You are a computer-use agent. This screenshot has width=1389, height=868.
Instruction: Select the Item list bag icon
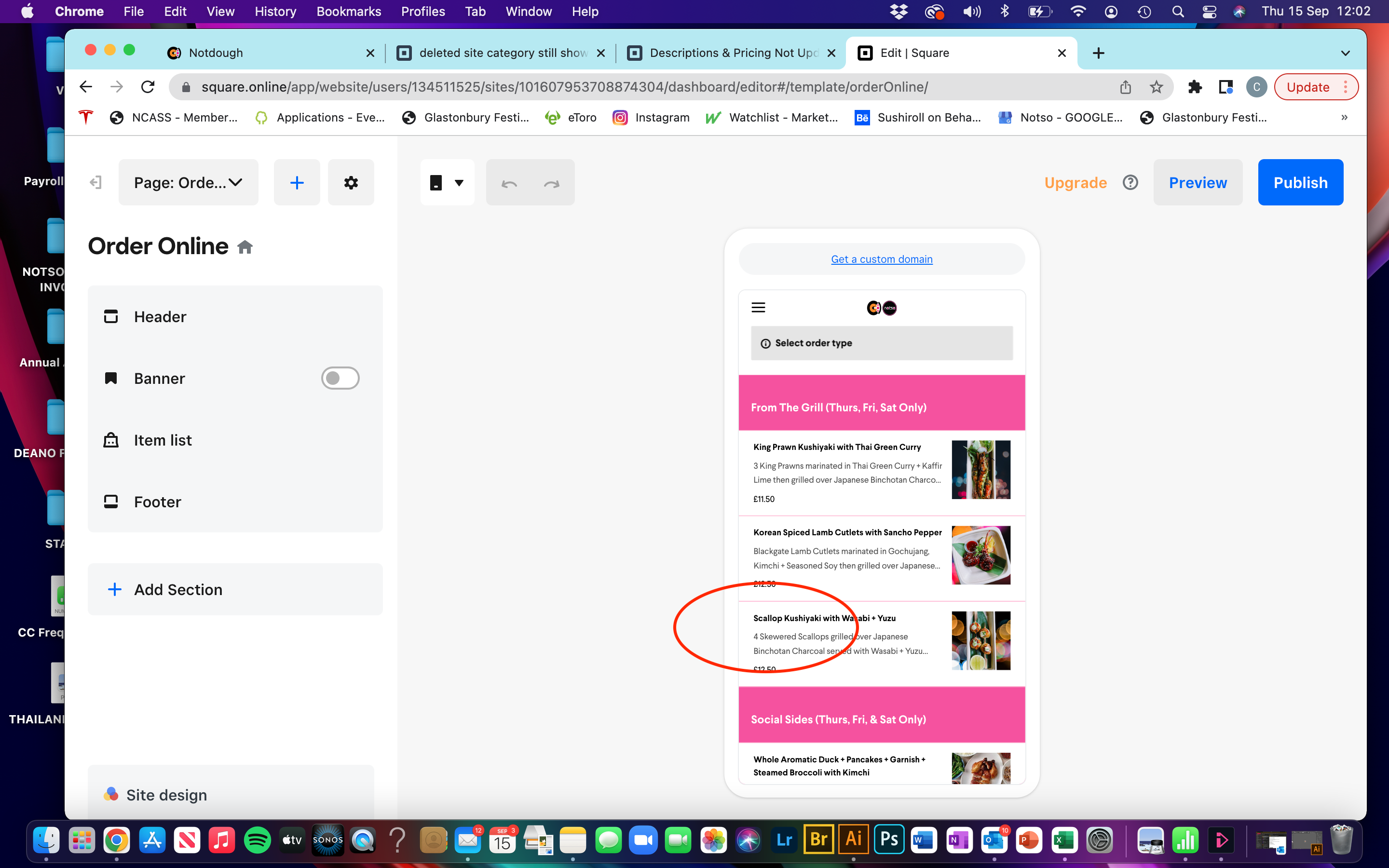(111, 440)
